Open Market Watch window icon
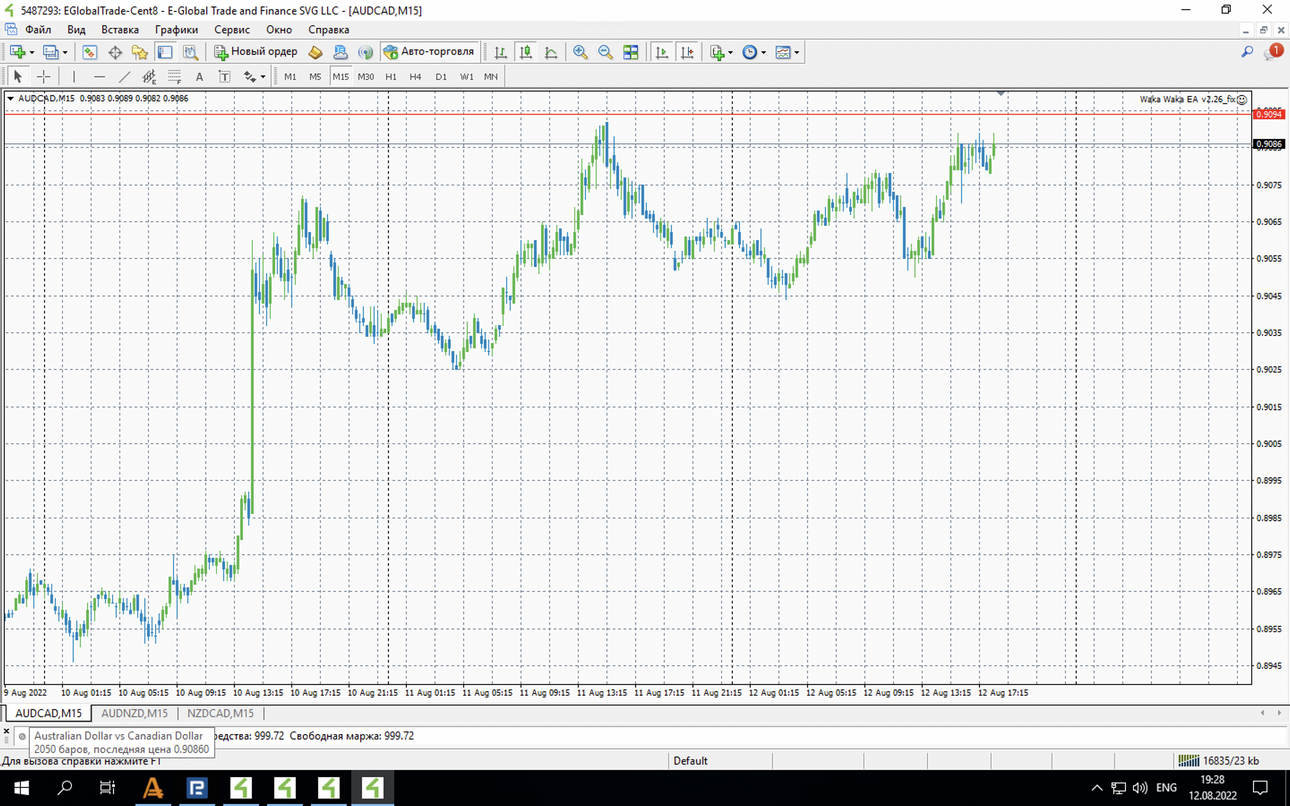This screenshot has width=1290, height=806. point(90,52)
